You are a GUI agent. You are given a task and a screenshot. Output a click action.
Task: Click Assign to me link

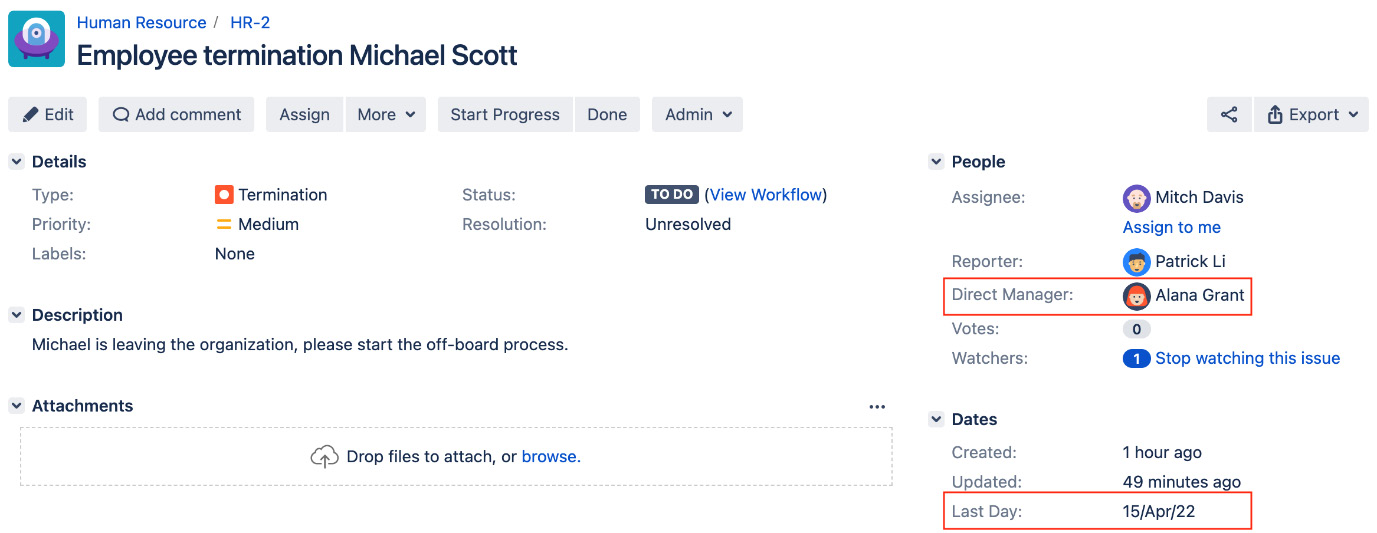tap(1171, 227)
